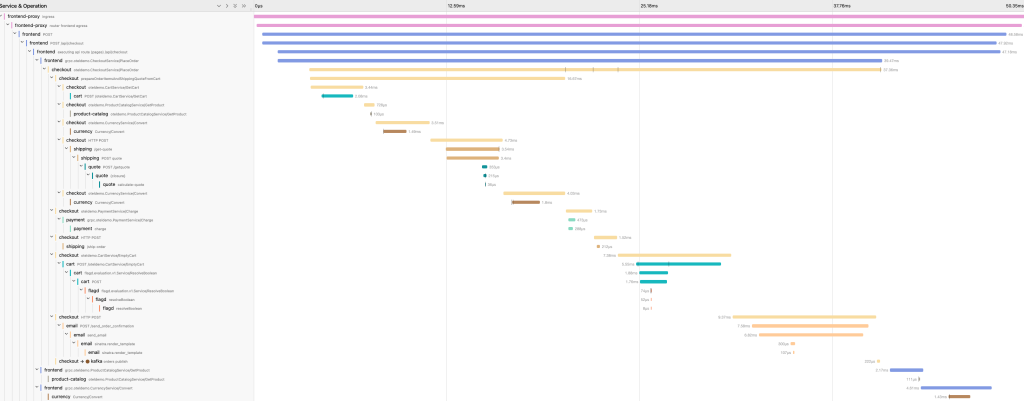This screenshot has width=1024, height=401.
Task: Click the teal GetCart 2.08ms span bar
Action: [336, 96]
